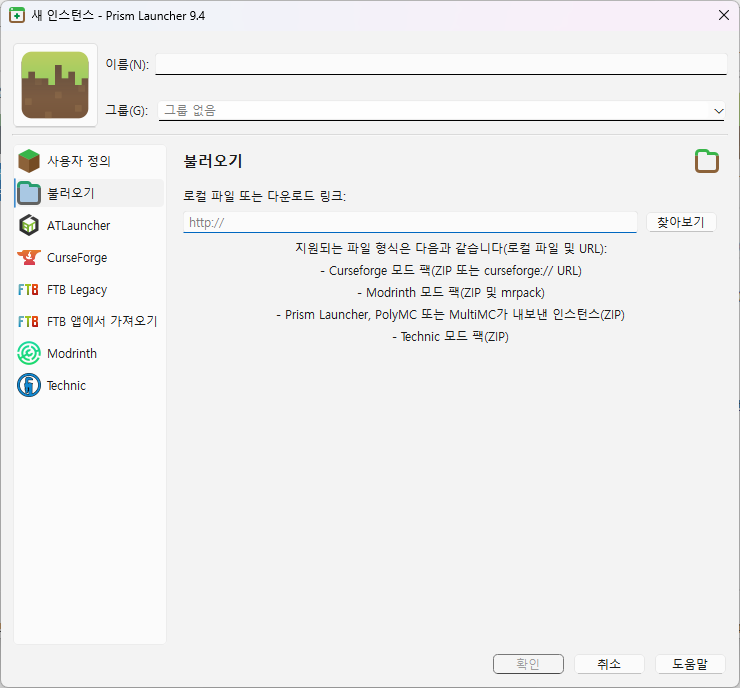This screenshot has height=688, width=740.
Task: Select the Technic blue icon
Action: pyautogui.click(x=29, y=386)
